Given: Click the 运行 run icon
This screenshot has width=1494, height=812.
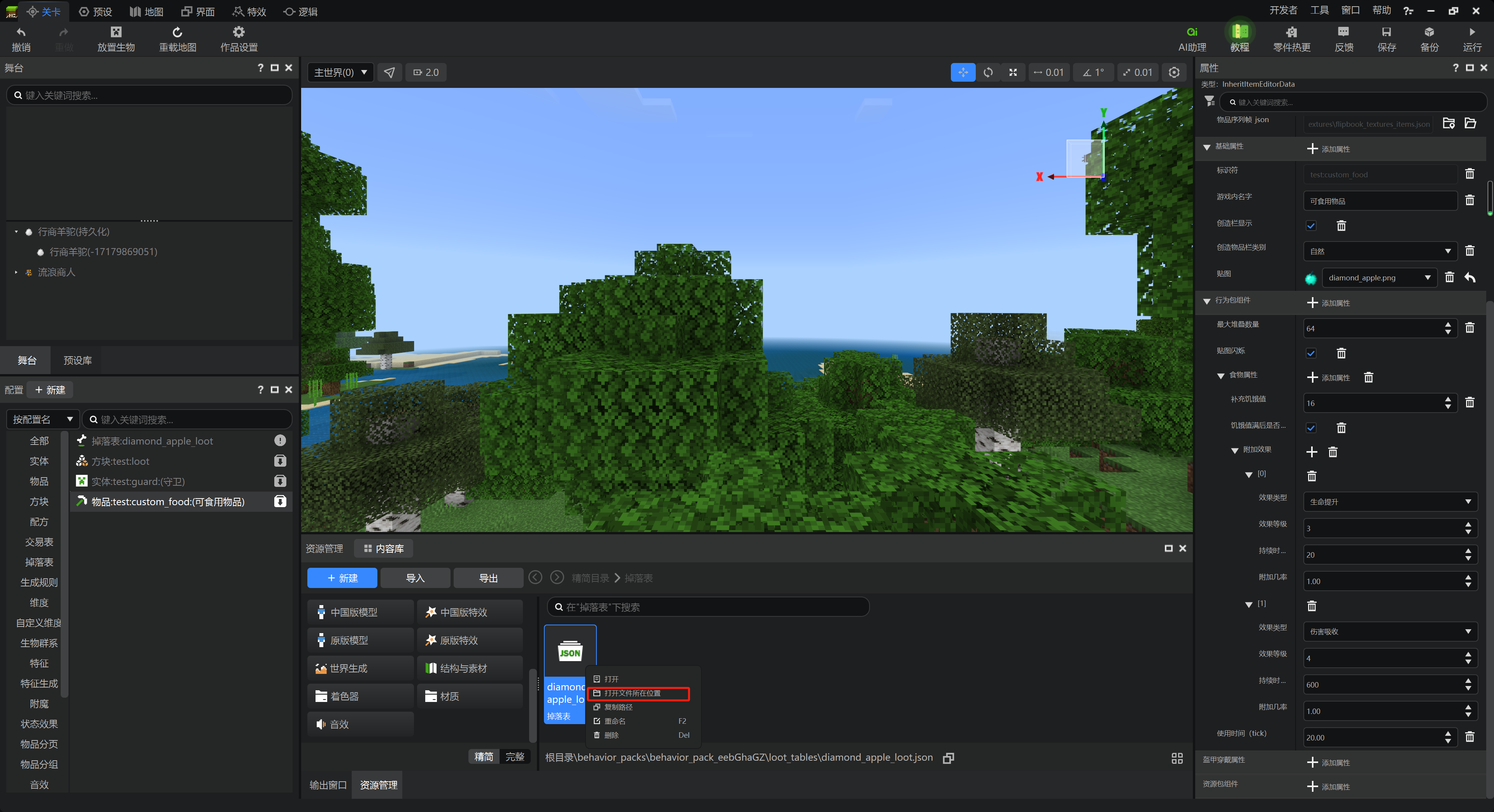Looking at the screenshot, I should [x=1472, y=32].
